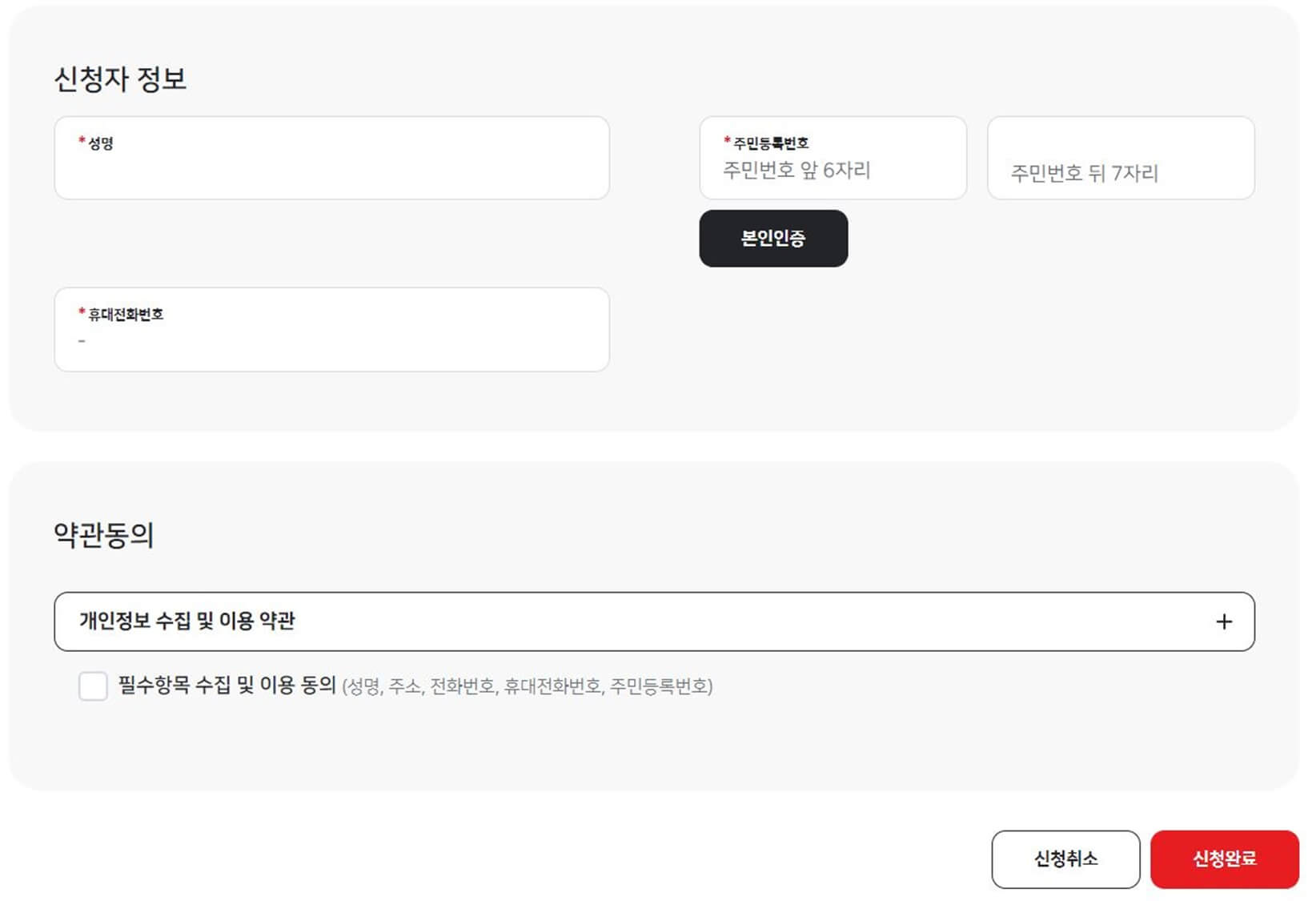Click the dash in the phone number field
Viewport: 1316px width, 901px height.
[80, 340]
